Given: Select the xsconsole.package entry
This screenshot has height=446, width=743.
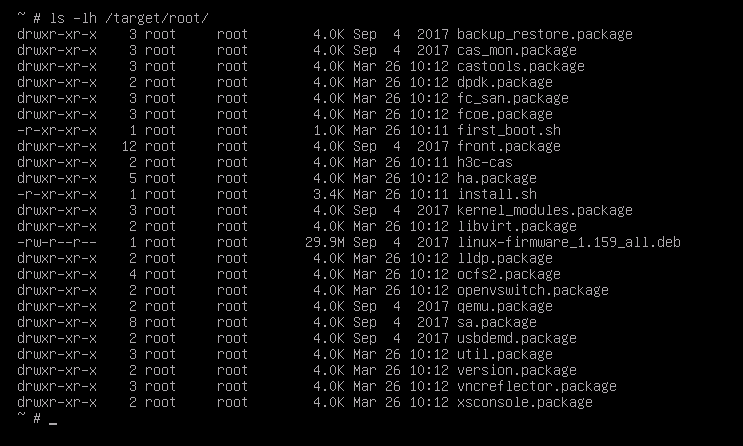Looking at the screenshot, I should [525, 402].
